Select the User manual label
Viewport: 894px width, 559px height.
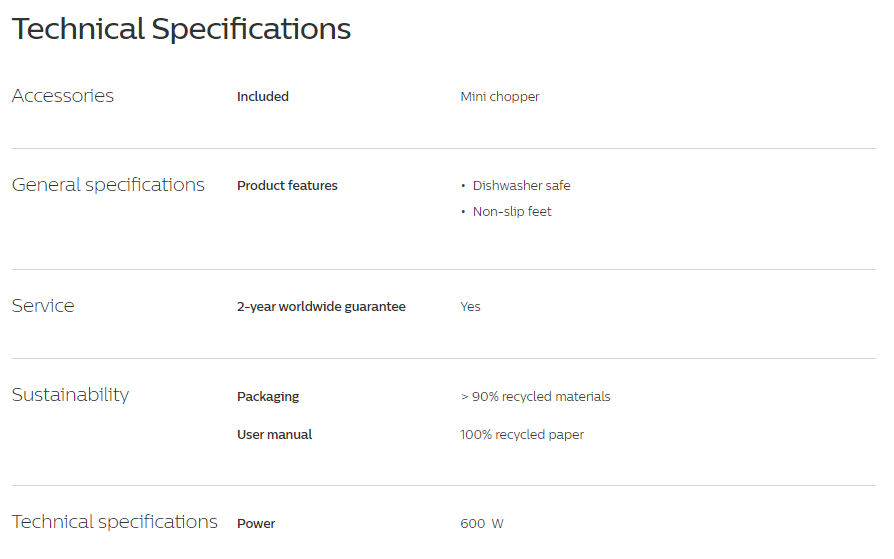click(275, 435)
